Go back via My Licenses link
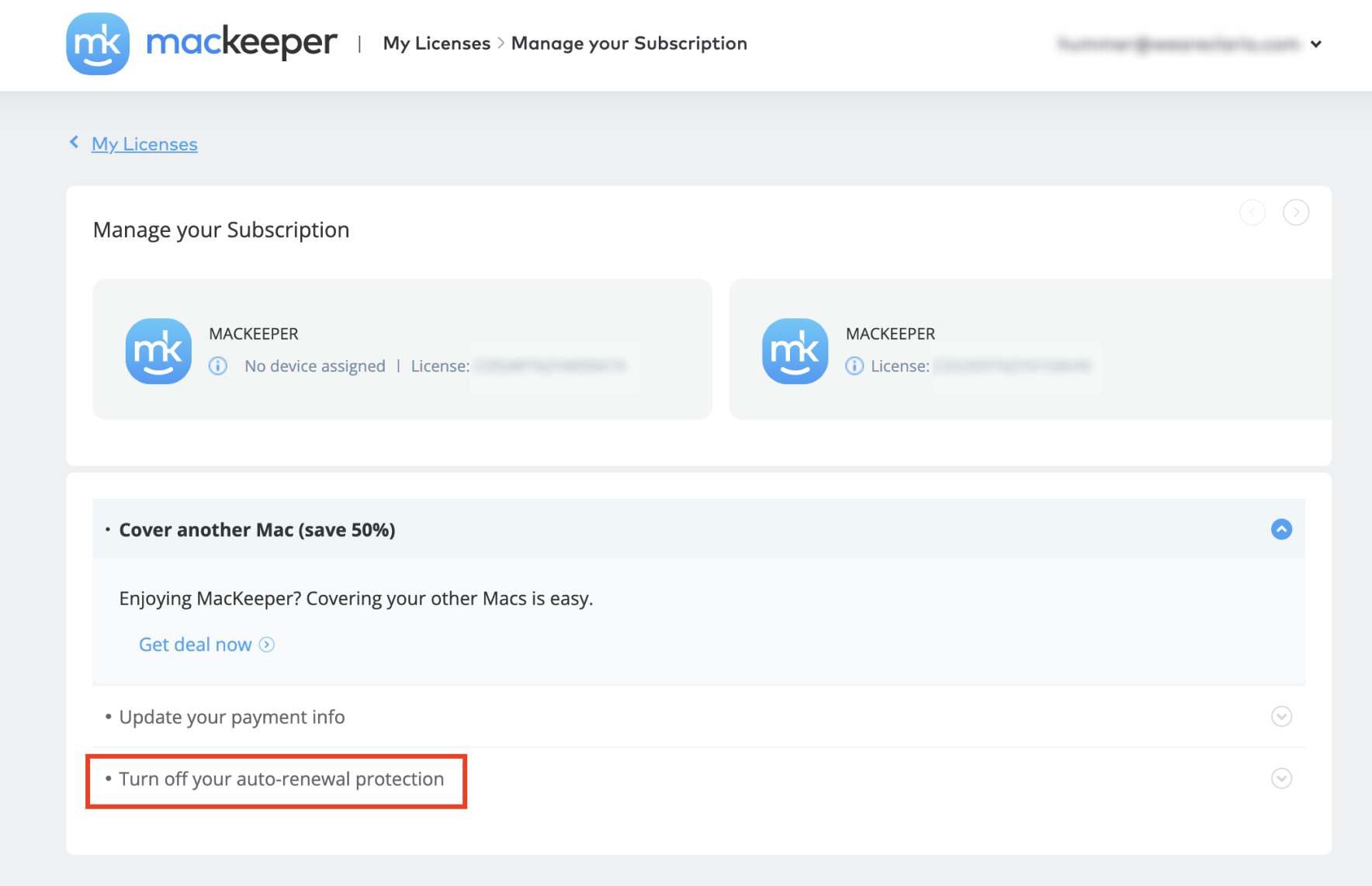This screenshot has height=886, width=1372. click(144, 144)
